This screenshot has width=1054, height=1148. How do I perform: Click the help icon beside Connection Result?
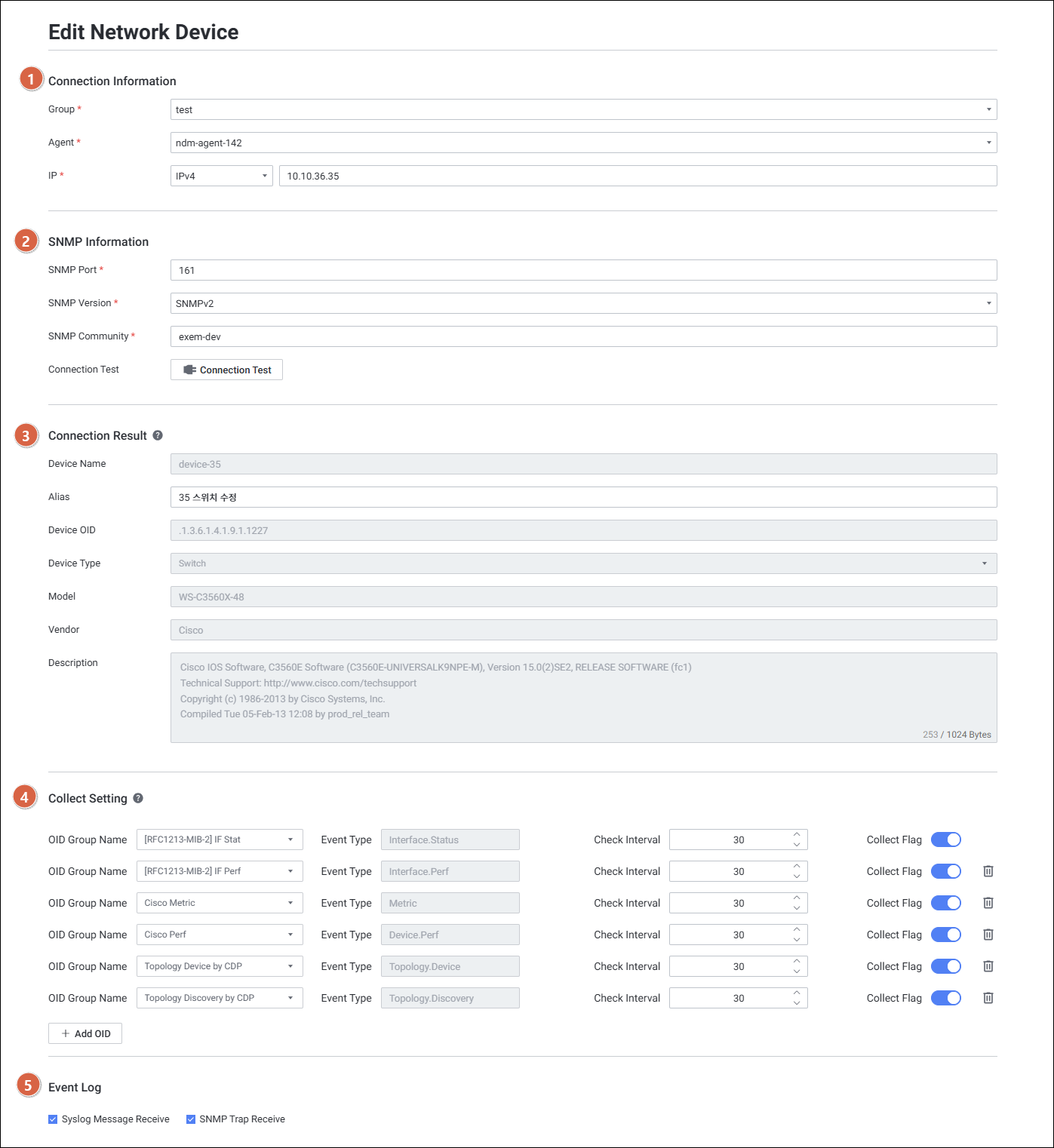click(x=158, y=435)
